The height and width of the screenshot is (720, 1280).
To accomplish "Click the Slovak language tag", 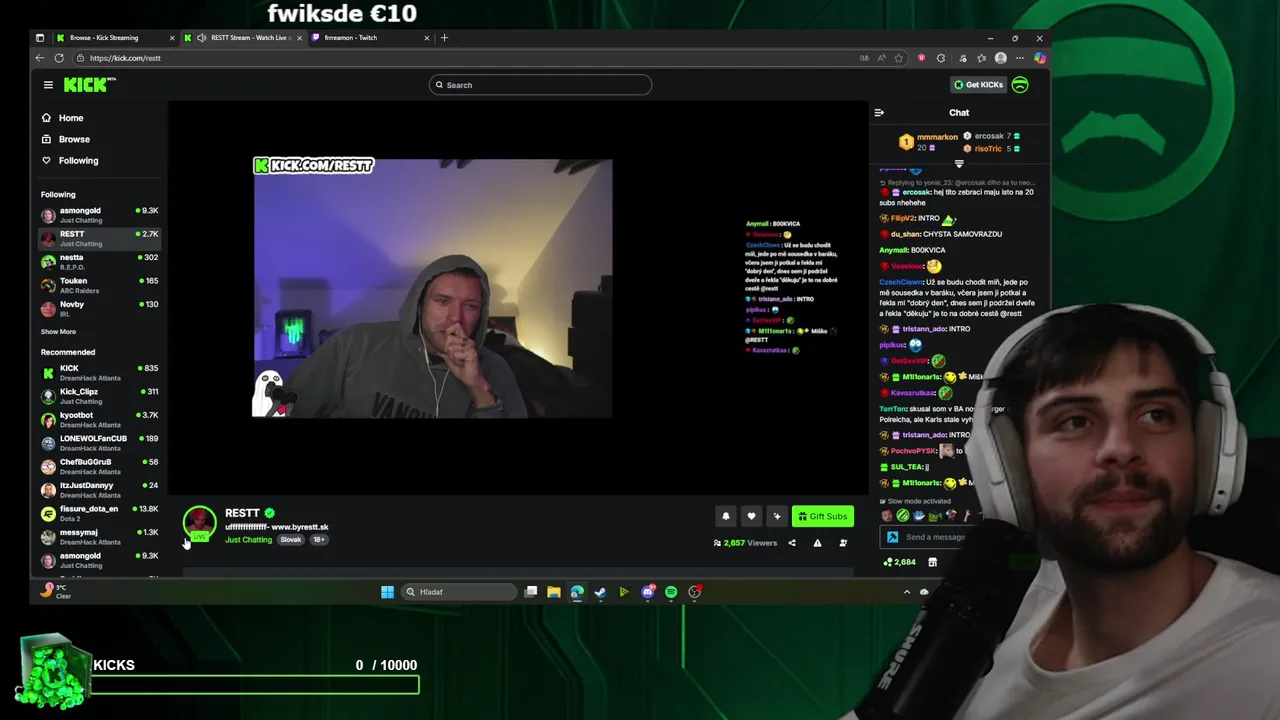I will click(x=290, y=540).
